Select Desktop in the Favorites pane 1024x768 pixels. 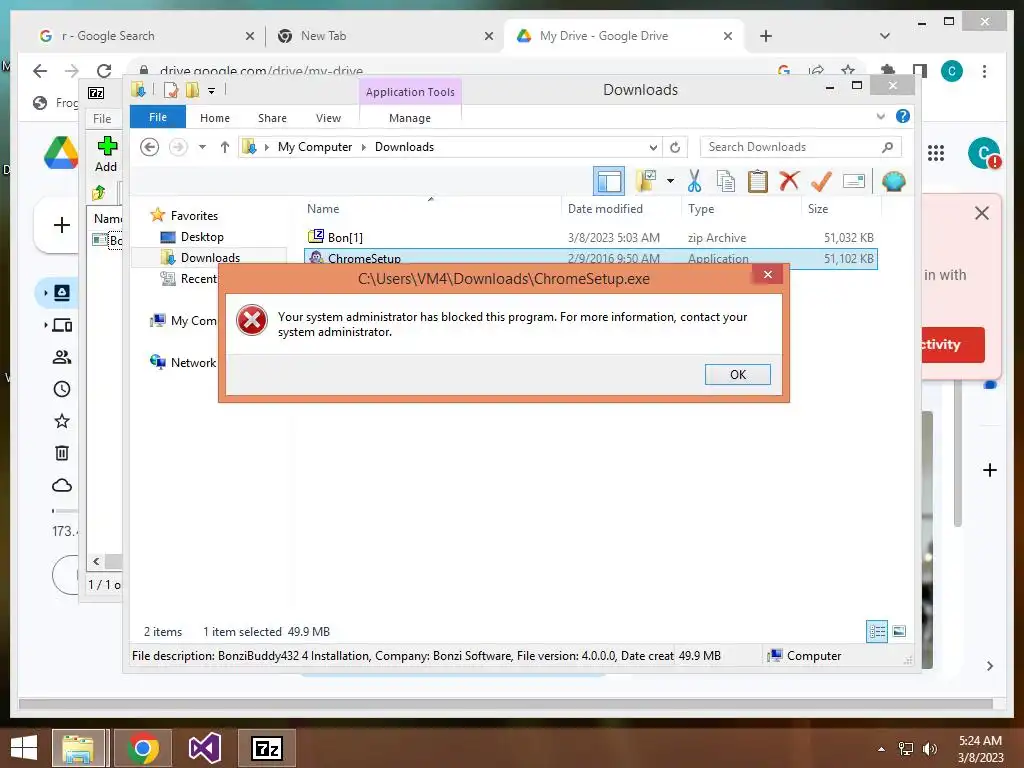[202, 237]
